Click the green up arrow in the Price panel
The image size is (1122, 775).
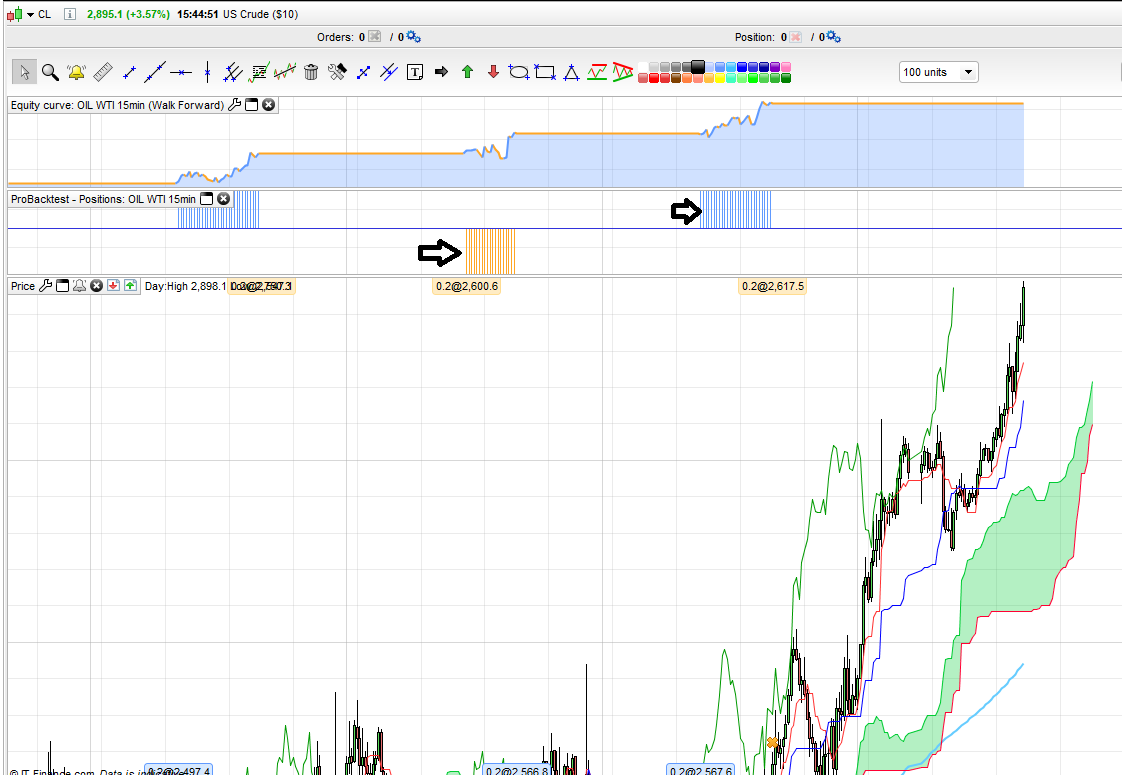pos(130,286)
